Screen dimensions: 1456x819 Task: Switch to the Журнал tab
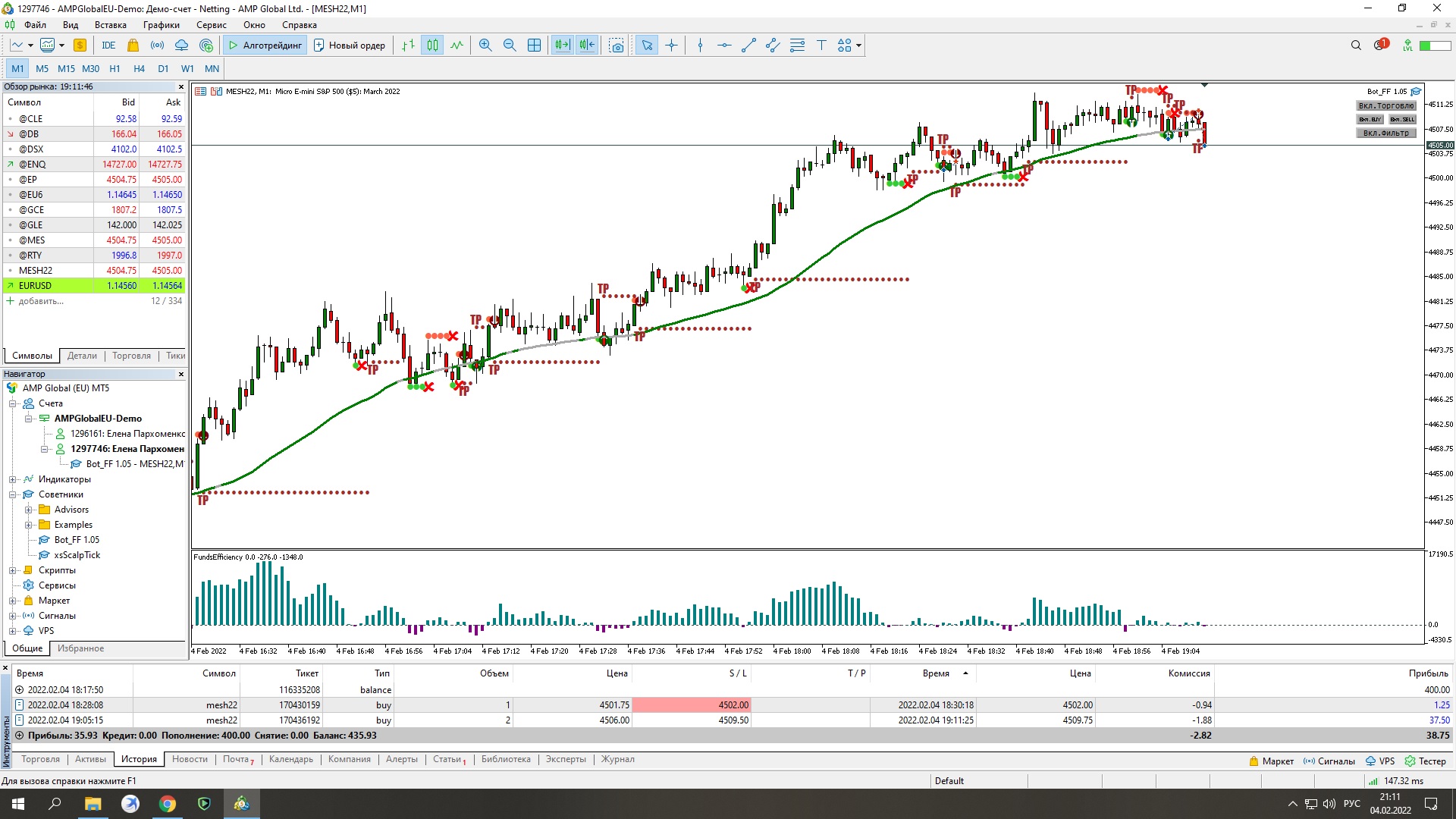(617, 759)
